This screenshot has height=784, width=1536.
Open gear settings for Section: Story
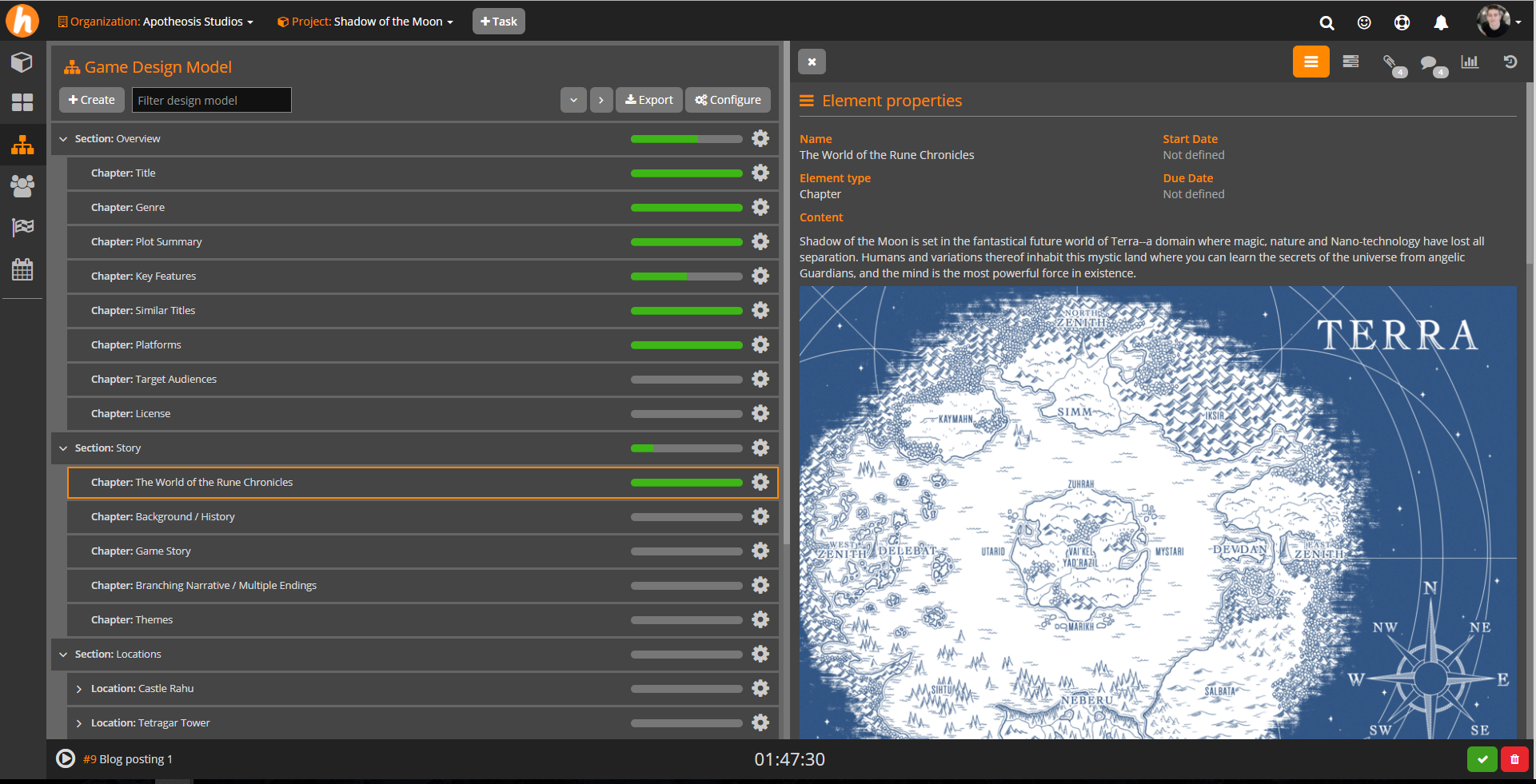point(760,448)
